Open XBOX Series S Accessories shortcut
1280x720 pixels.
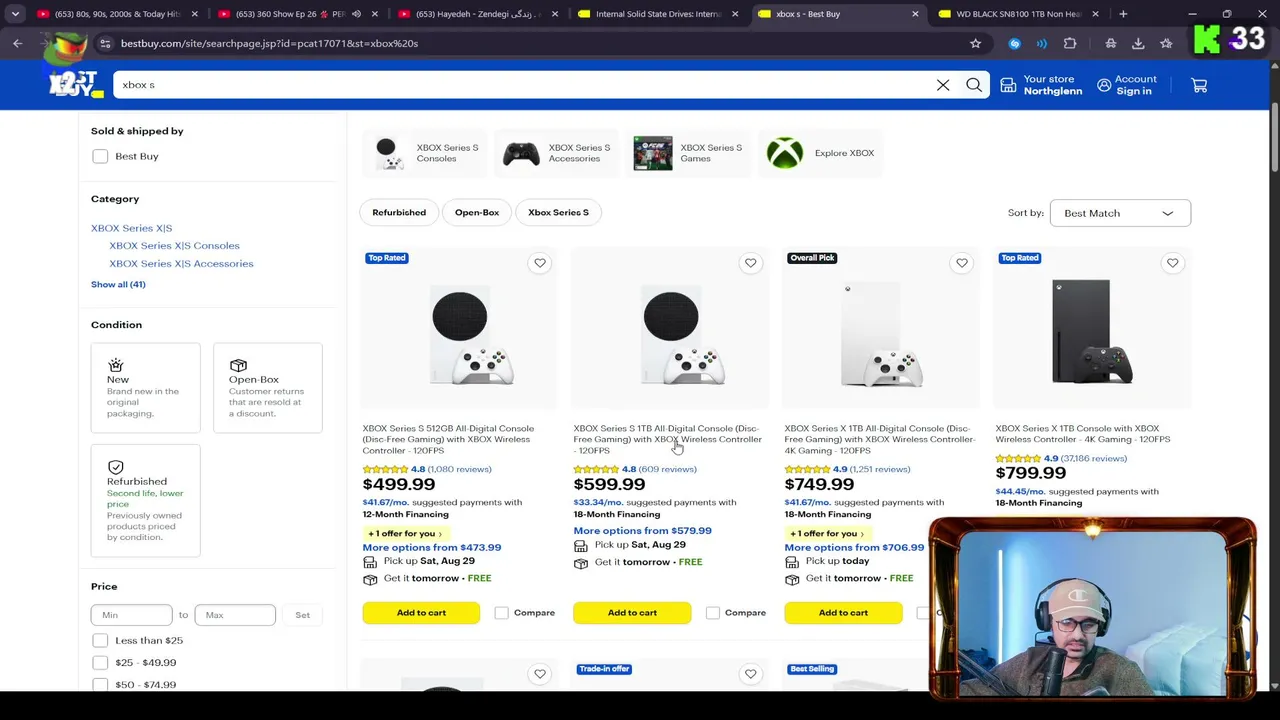556,153
